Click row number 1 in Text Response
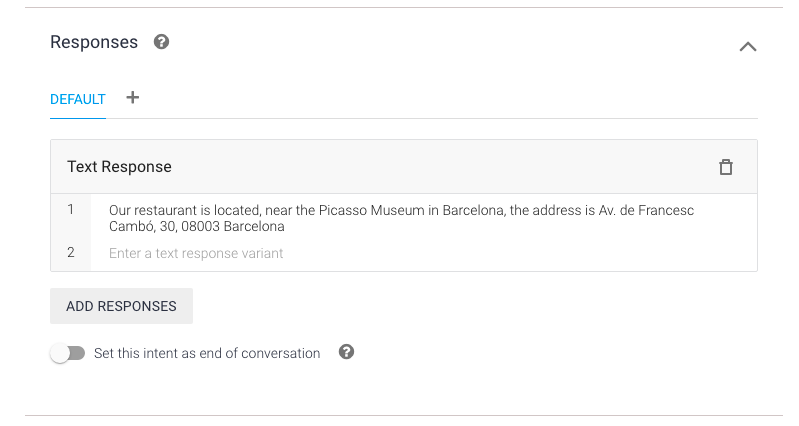Screen dimensions: 799x426 [x=70, y=209]
